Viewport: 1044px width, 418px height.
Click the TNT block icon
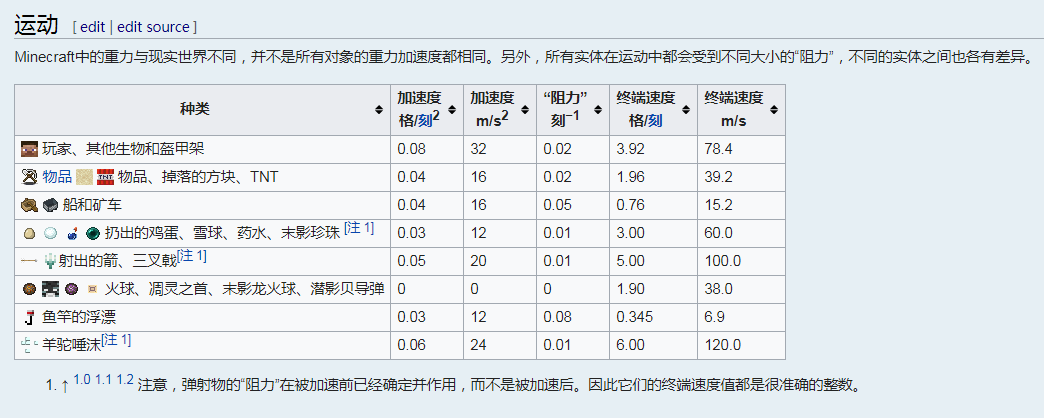tap(105, 176)
